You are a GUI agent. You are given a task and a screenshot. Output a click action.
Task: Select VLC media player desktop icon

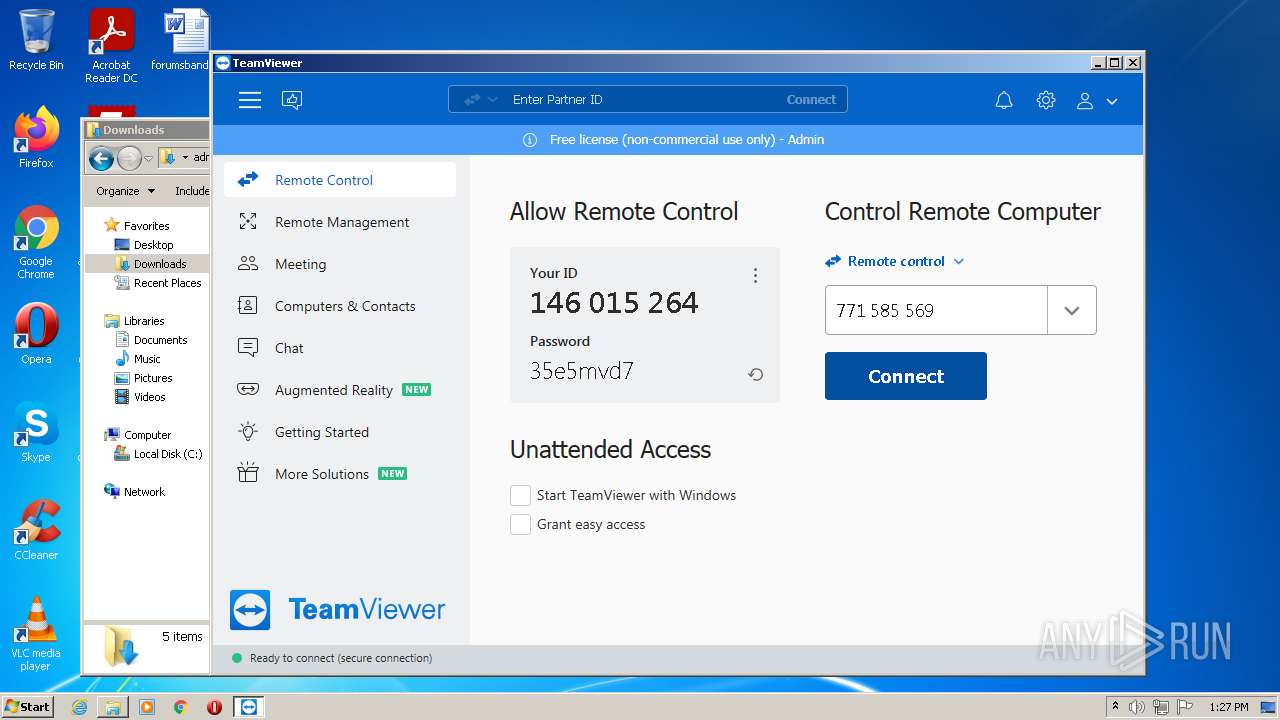[x=36, y=634]
